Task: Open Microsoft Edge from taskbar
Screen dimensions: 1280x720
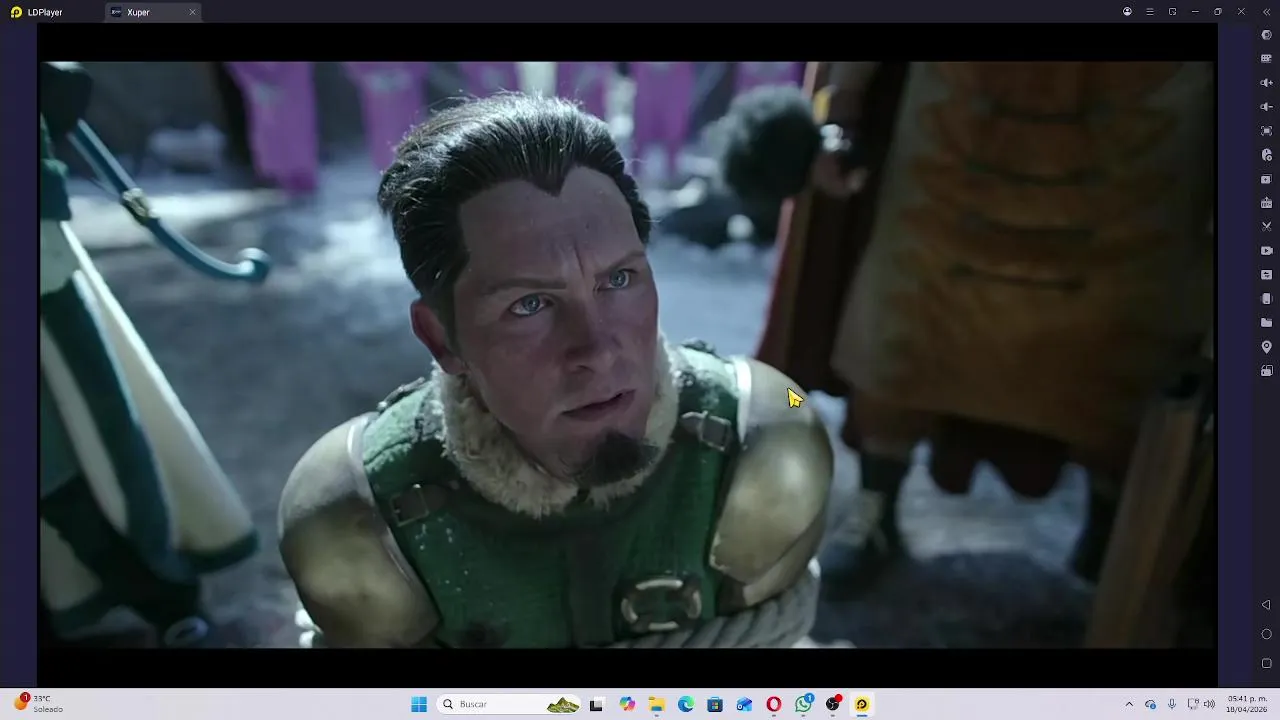Action: coord(686,704)
